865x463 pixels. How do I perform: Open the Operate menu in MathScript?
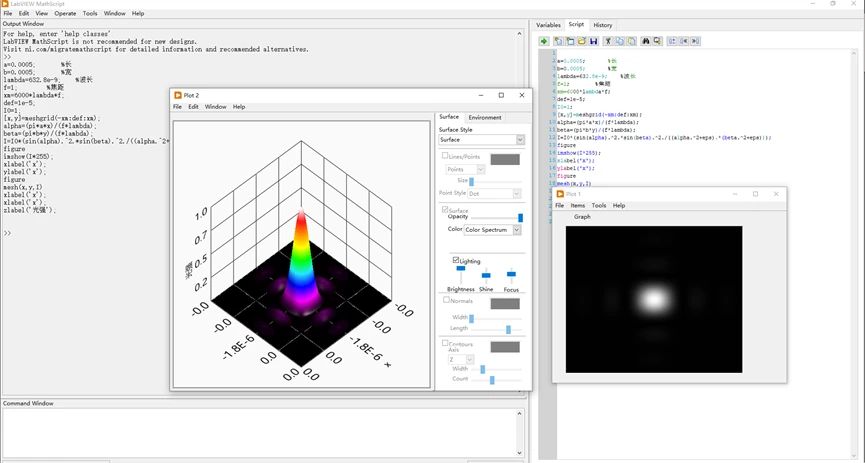point(65,13)
